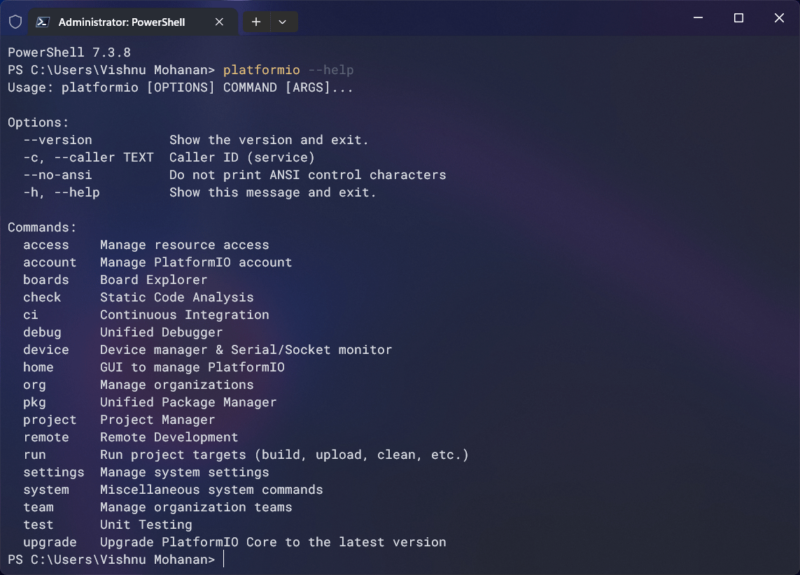Click the blinking cursor at the bottom prompt
Image resolution: width=800 pixels, height=575 pixels.
click(224, 560)
